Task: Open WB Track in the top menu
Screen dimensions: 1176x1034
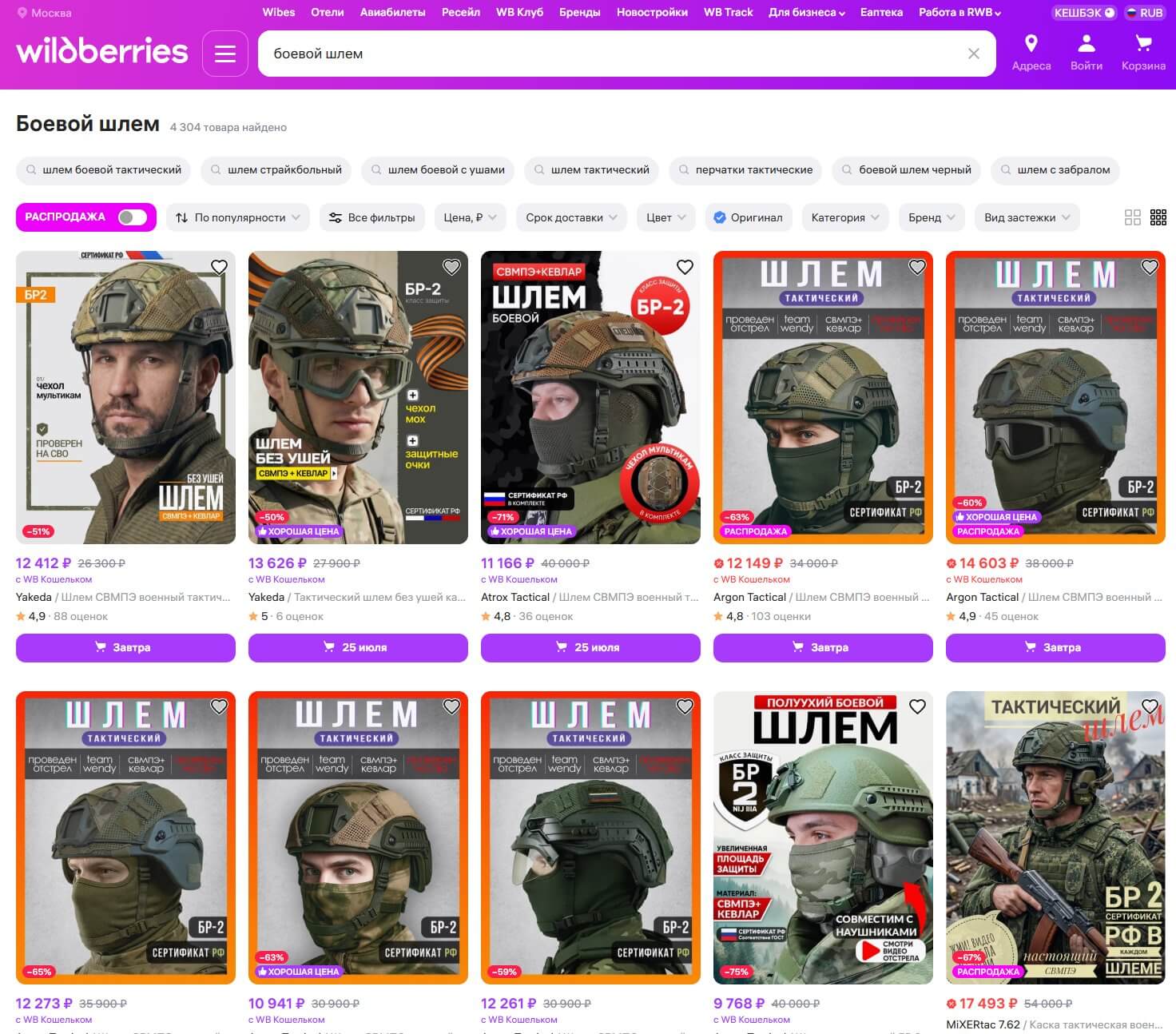Action: click(x=729, y=12)
